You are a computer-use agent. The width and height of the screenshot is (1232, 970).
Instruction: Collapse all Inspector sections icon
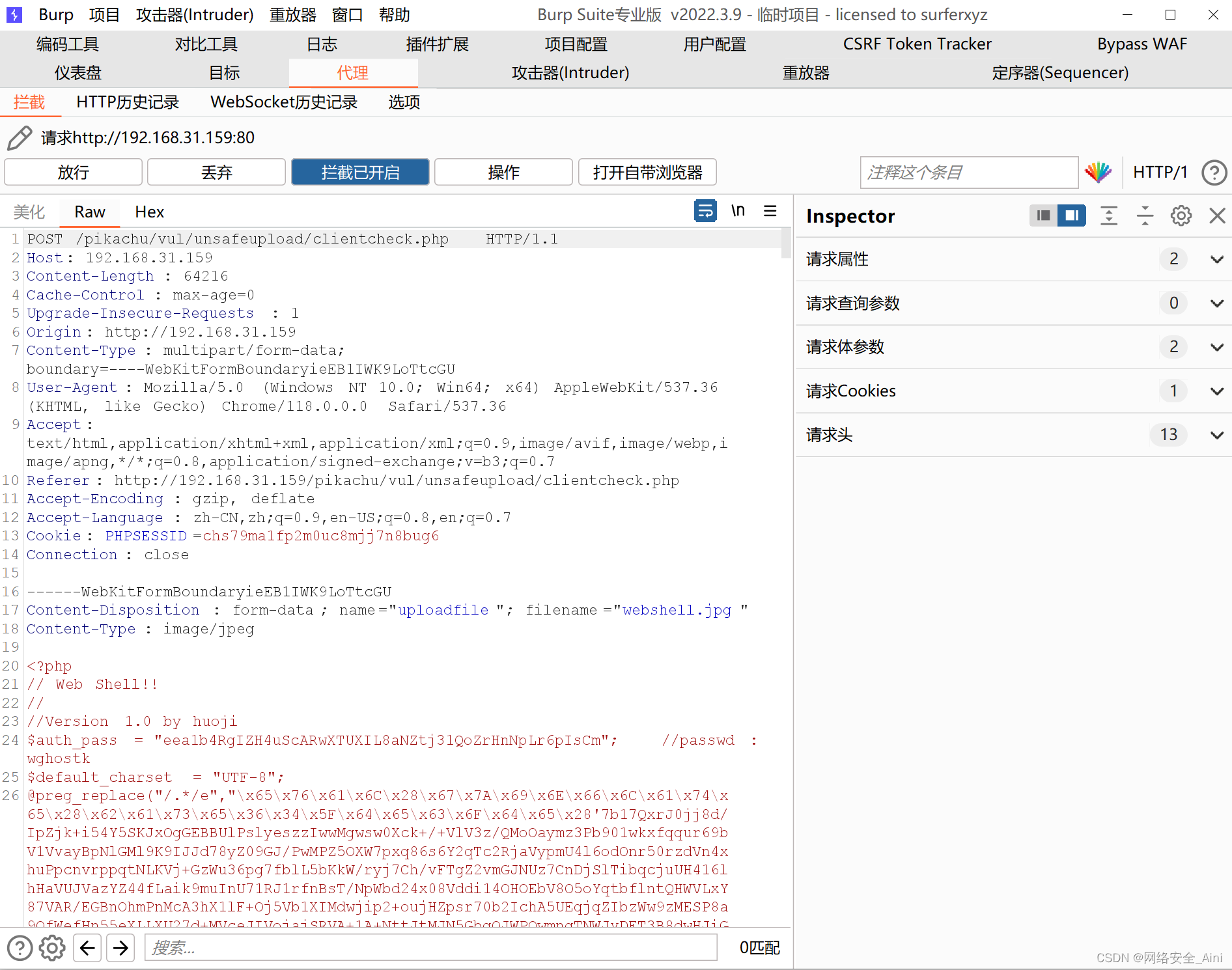pos(1145,215)
